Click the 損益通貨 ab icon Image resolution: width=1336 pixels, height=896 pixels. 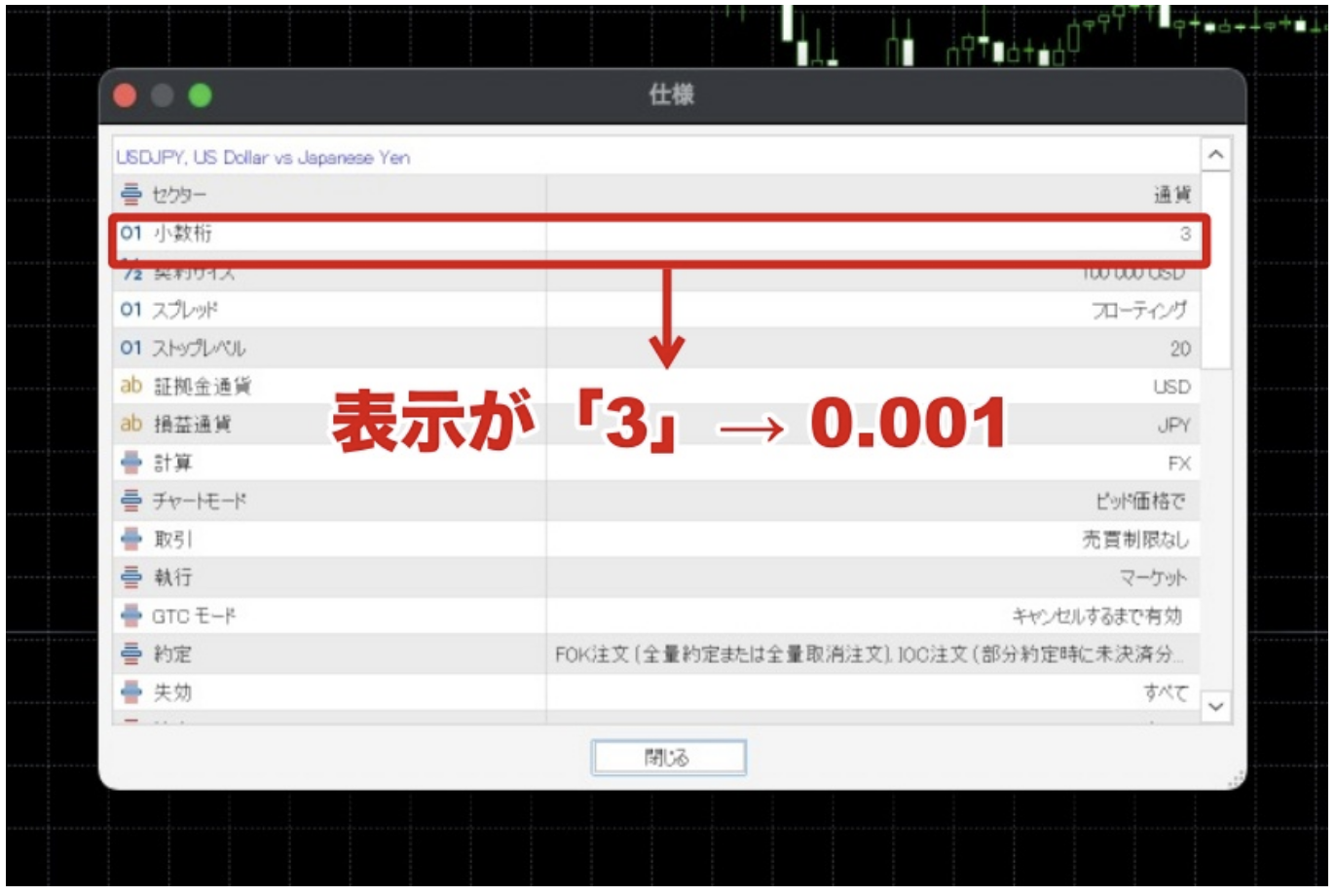pyautogui.click(x=131, y=424)
